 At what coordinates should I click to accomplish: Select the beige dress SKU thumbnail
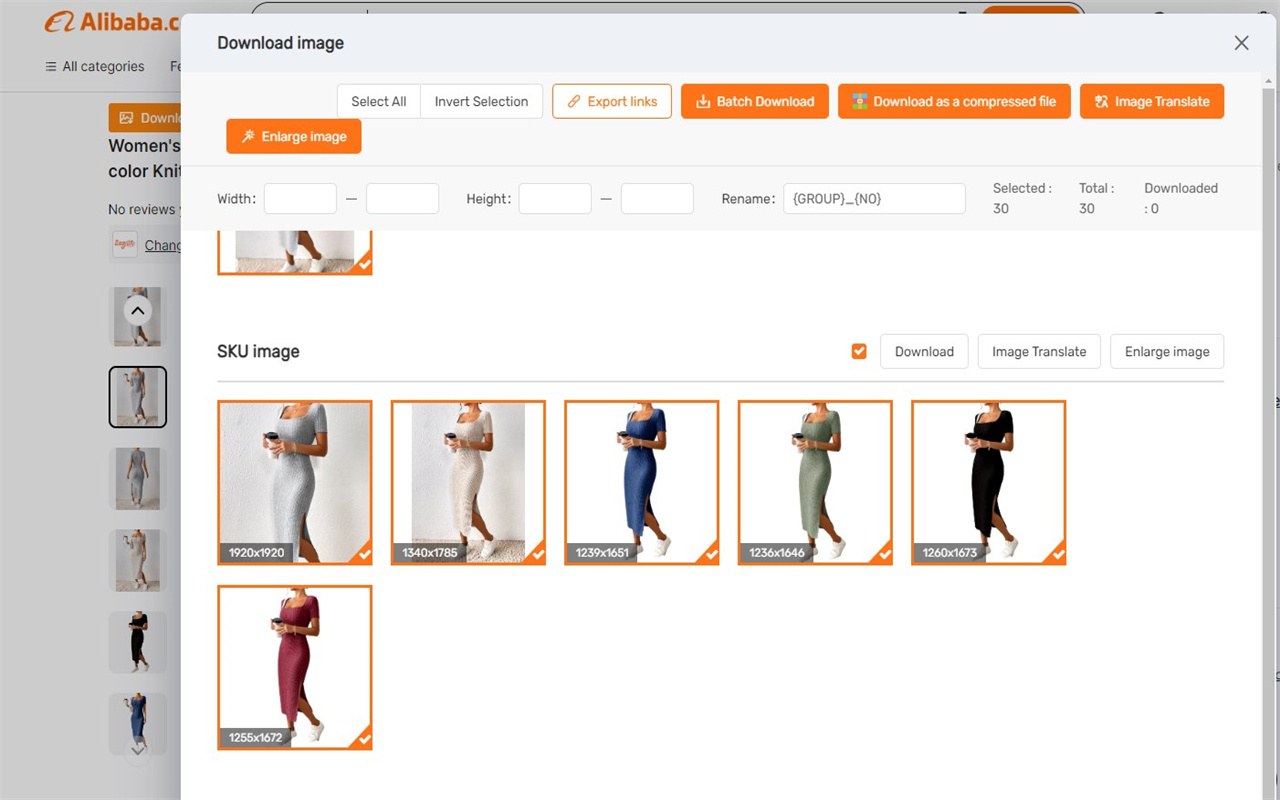tap(468, 482)
